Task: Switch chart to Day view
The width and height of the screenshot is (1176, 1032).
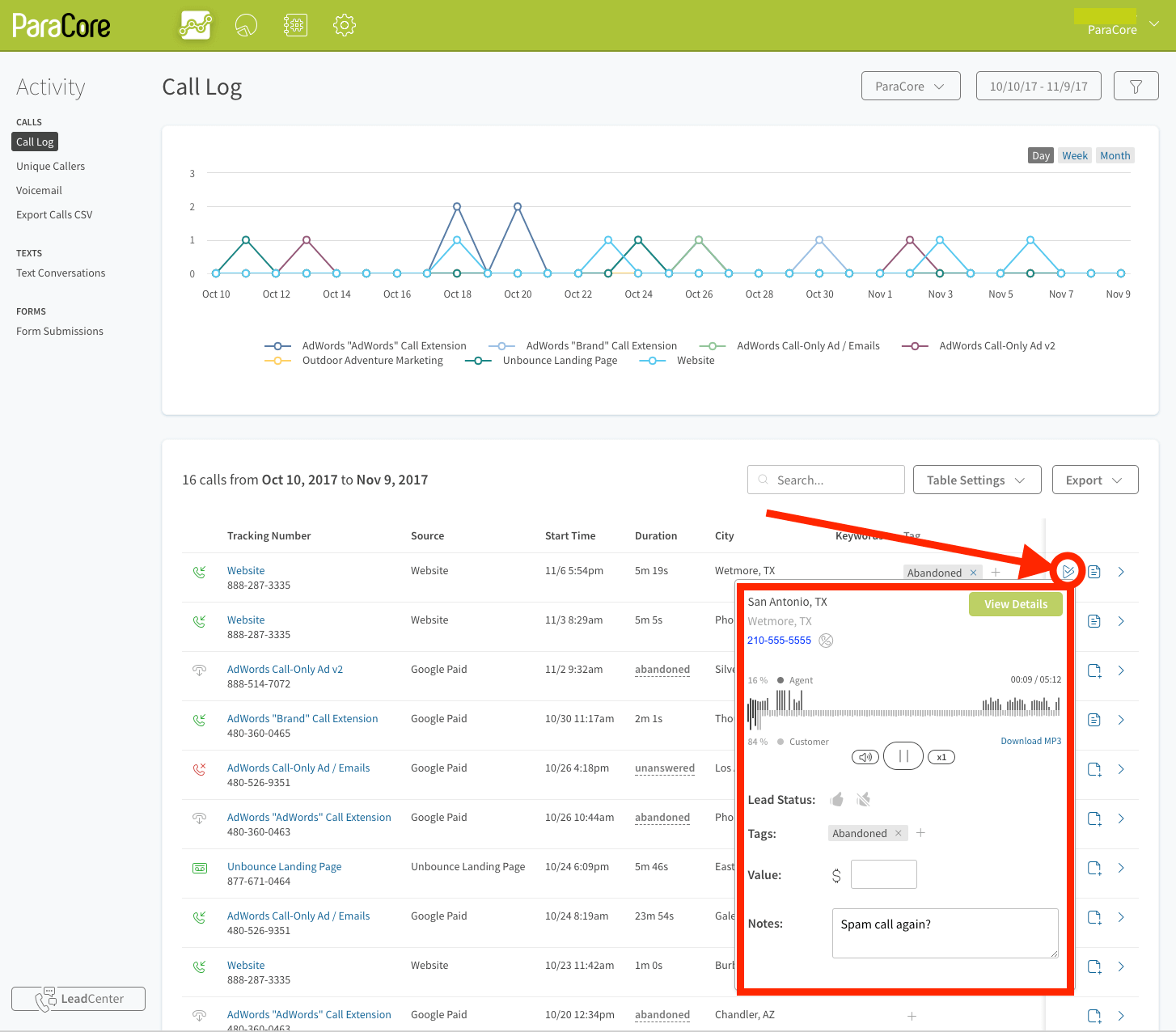Action: [x=1041, y=155]
